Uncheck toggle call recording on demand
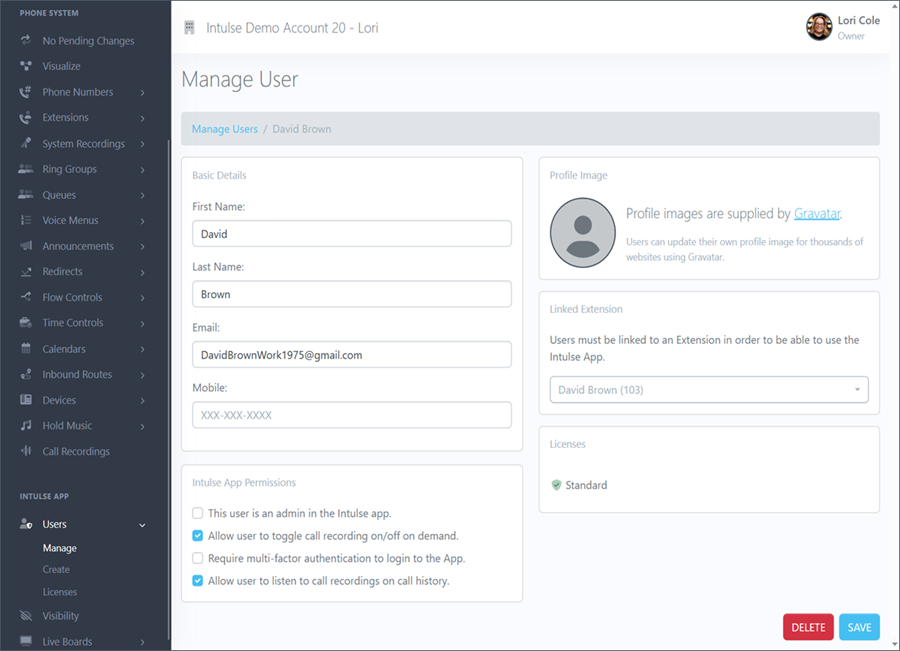 click(x=198, y=536)
